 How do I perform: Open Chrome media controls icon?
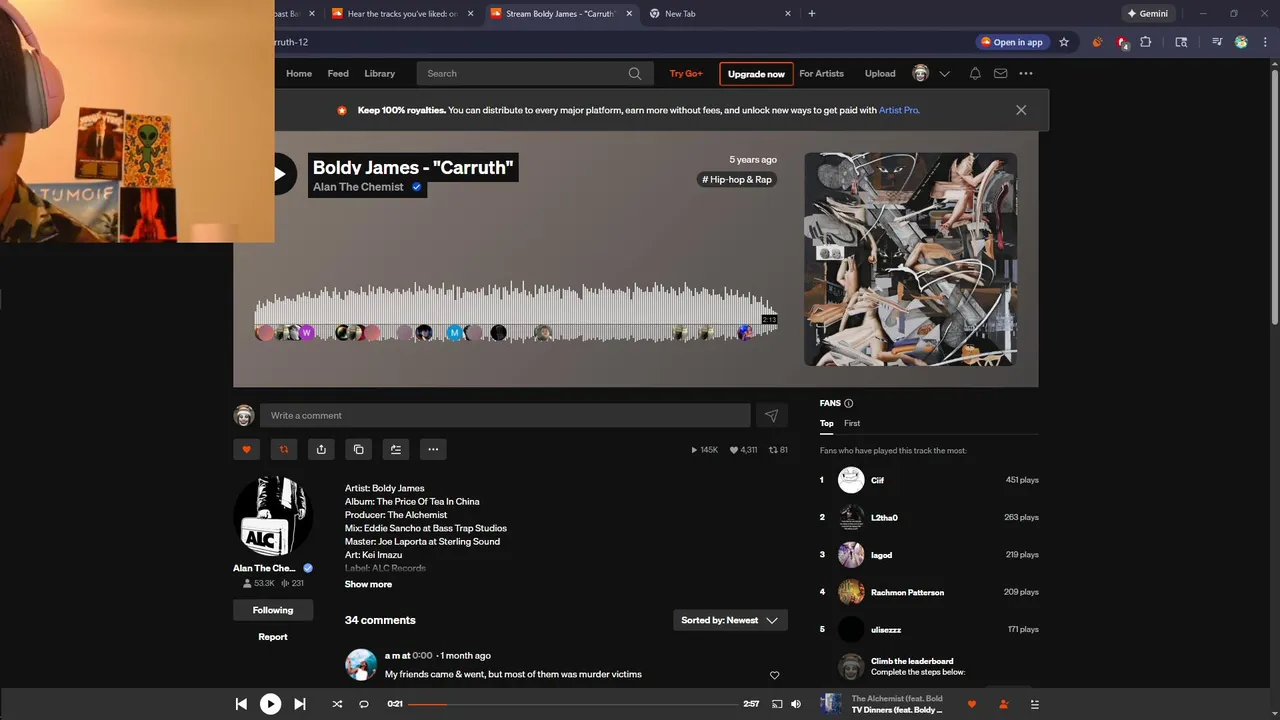pyautogui.click(x=1217, y=42)
